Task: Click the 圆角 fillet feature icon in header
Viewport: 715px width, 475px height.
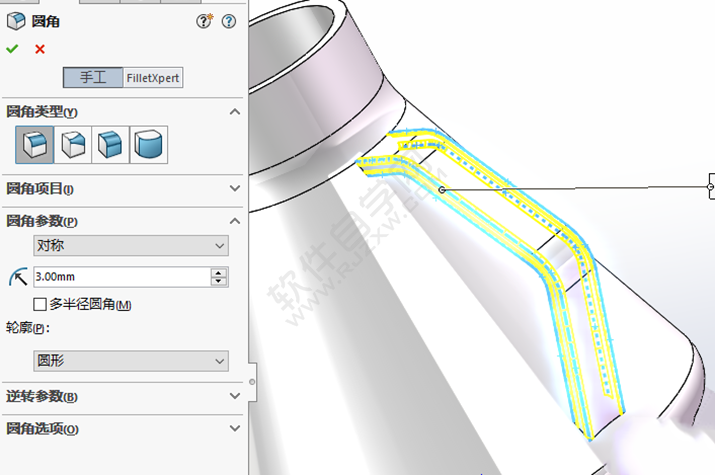Action: click(16, 21)
